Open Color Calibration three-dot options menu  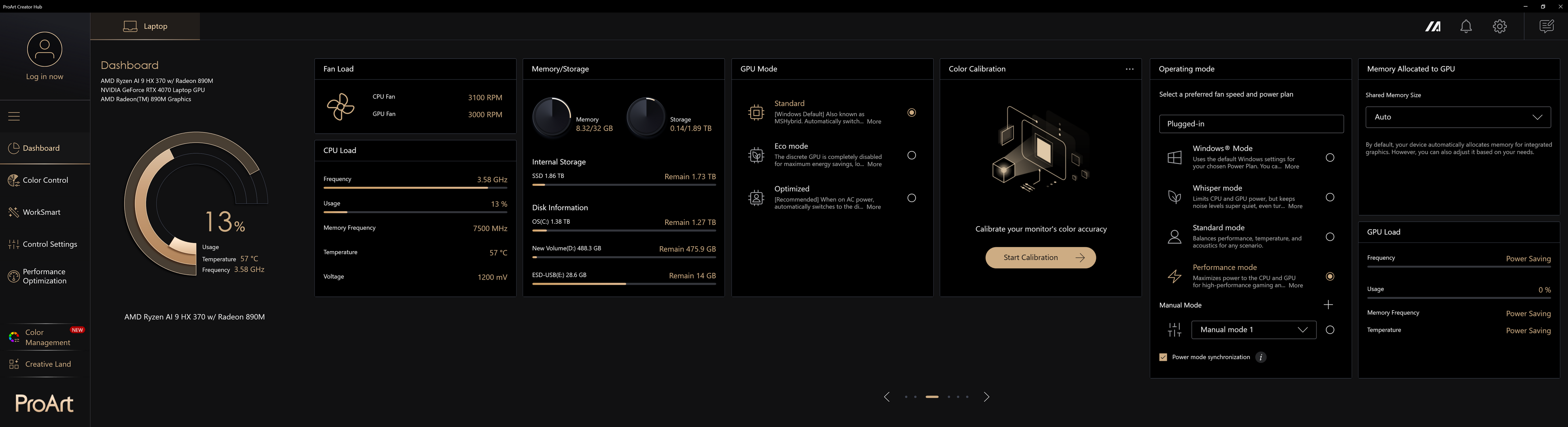(x=1130, y=69)
